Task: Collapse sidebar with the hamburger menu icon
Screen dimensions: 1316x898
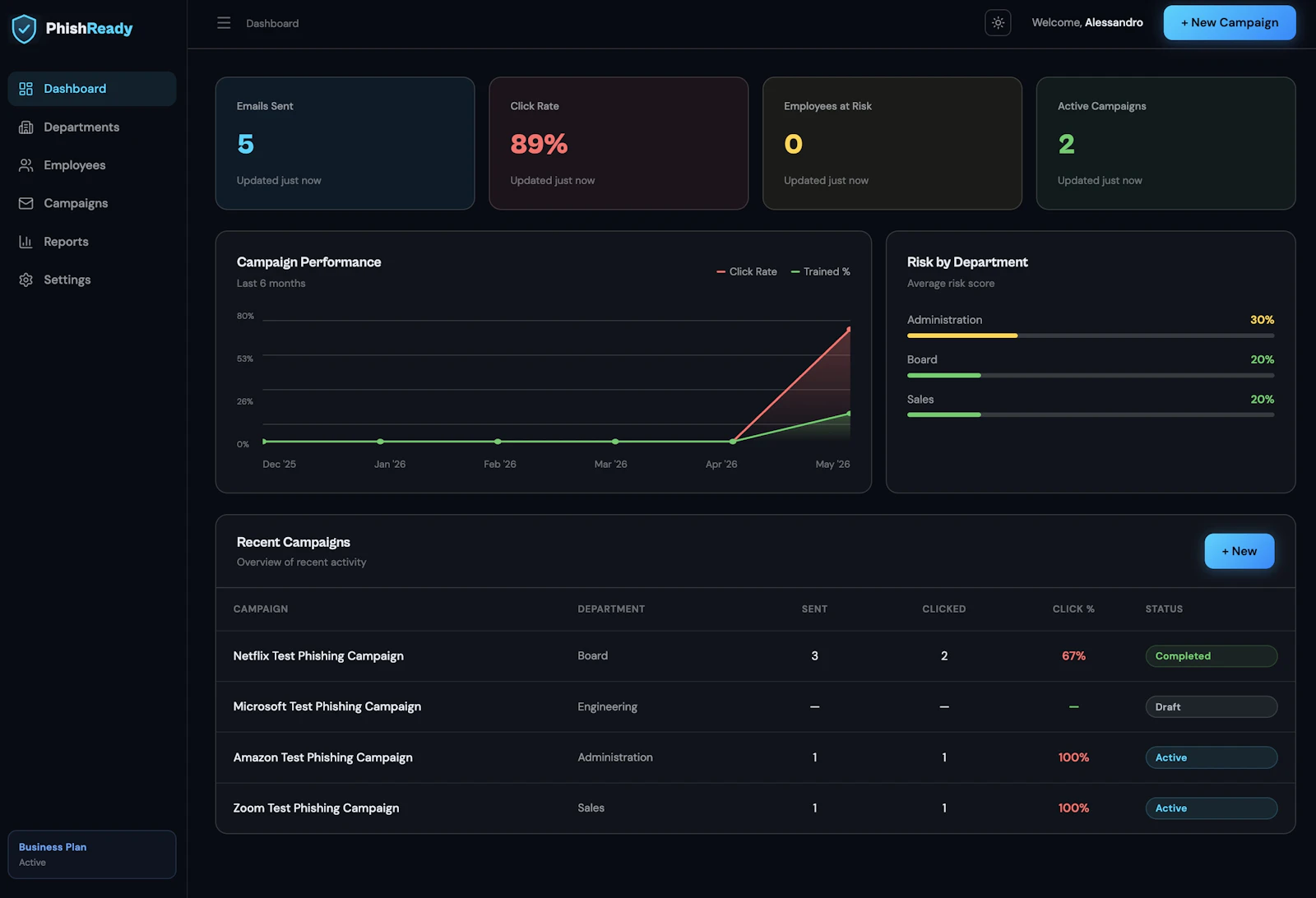Action: 224,23
